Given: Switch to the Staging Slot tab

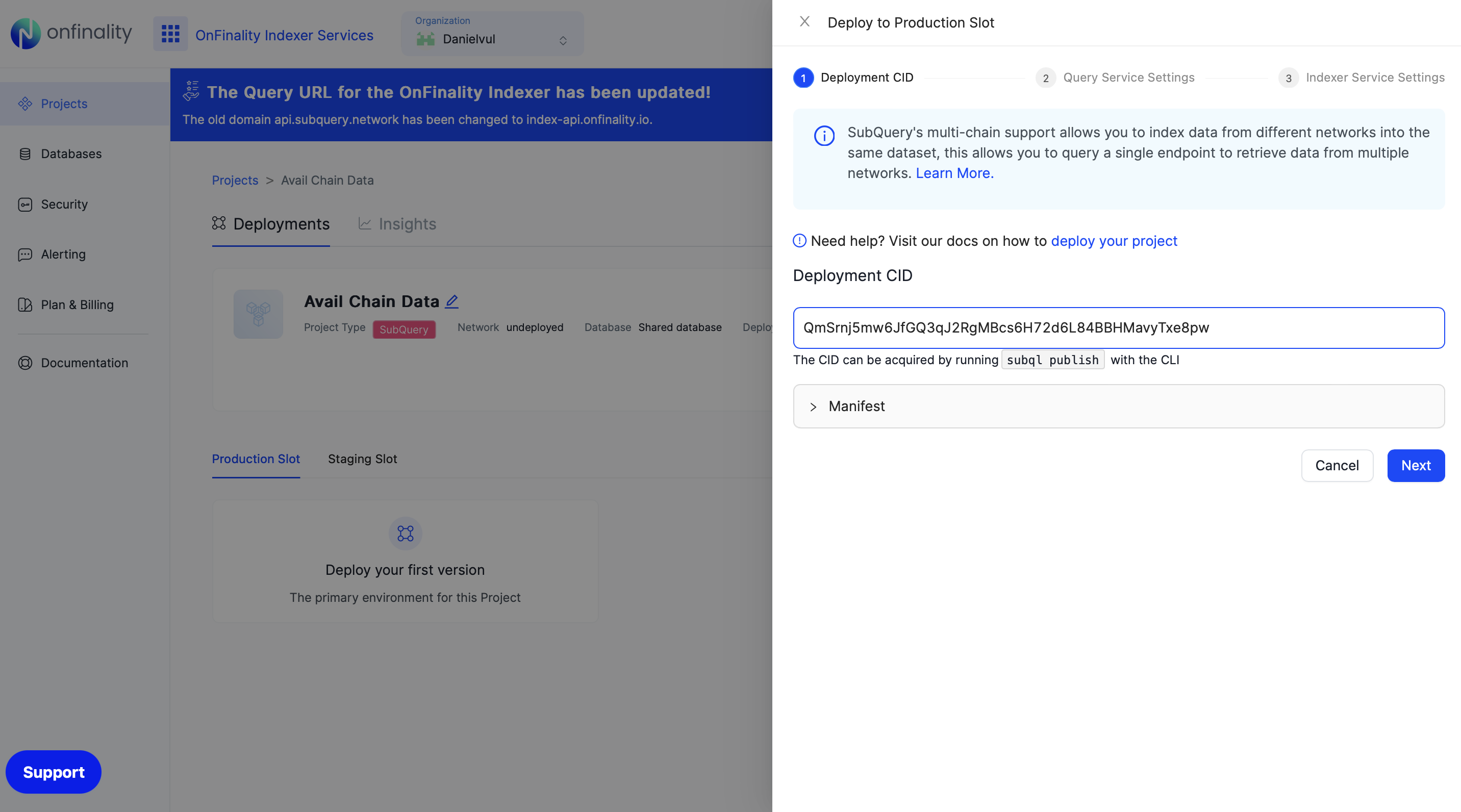Looking at the screenshot, I should [x=362, y=459].
